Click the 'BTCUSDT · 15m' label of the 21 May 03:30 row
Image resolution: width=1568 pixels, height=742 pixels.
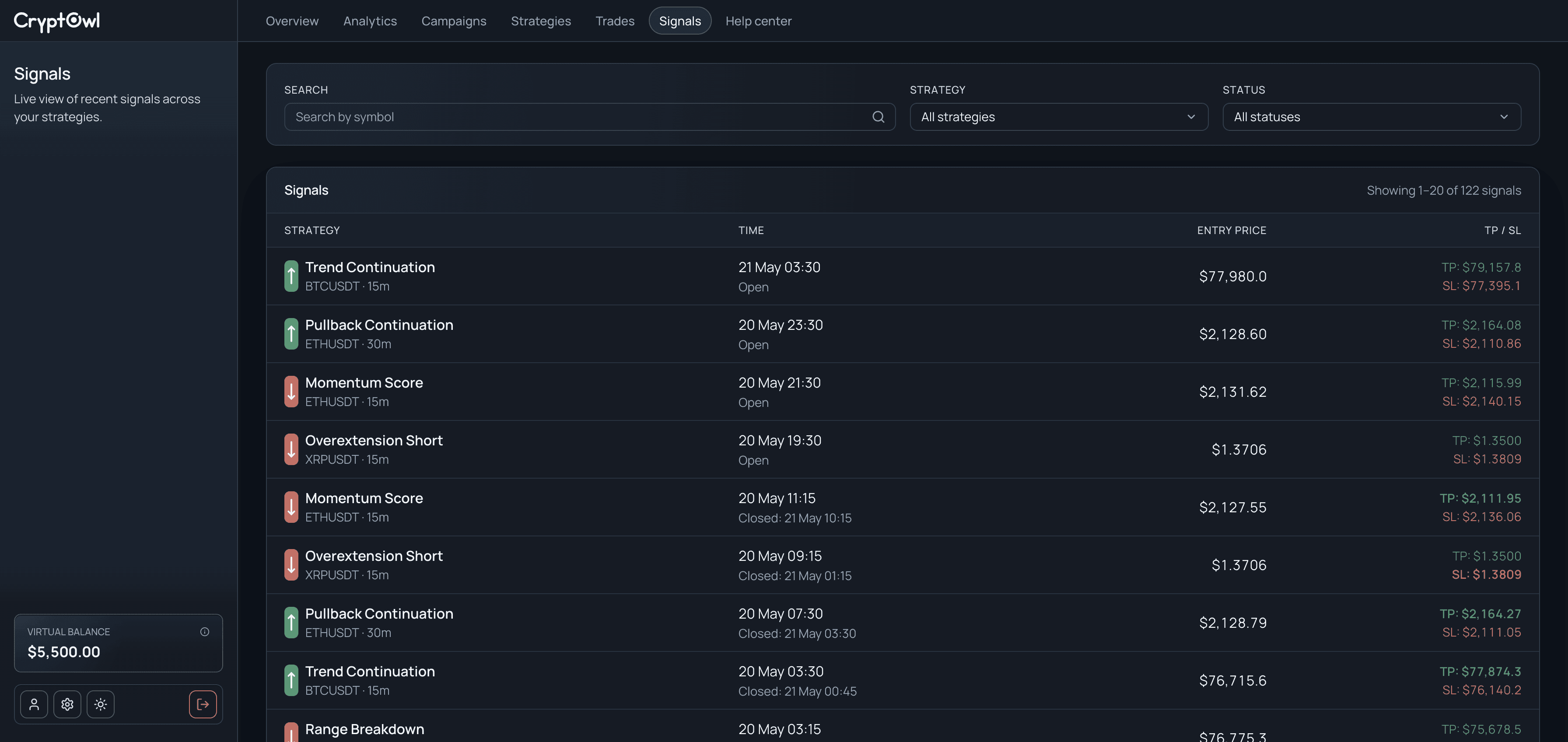pyautogui.click(x=347, y=286)
